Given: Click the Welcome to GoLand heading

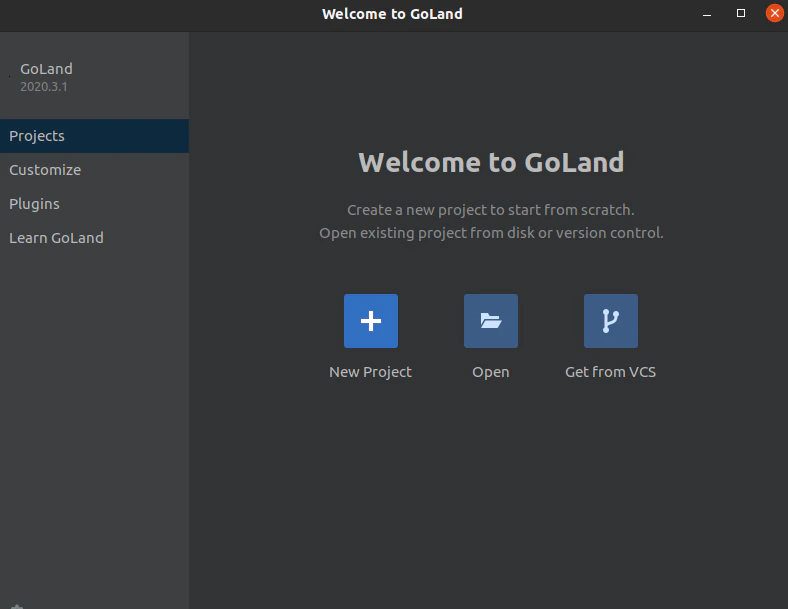Looking at the screenshot, I should point(491,162).
